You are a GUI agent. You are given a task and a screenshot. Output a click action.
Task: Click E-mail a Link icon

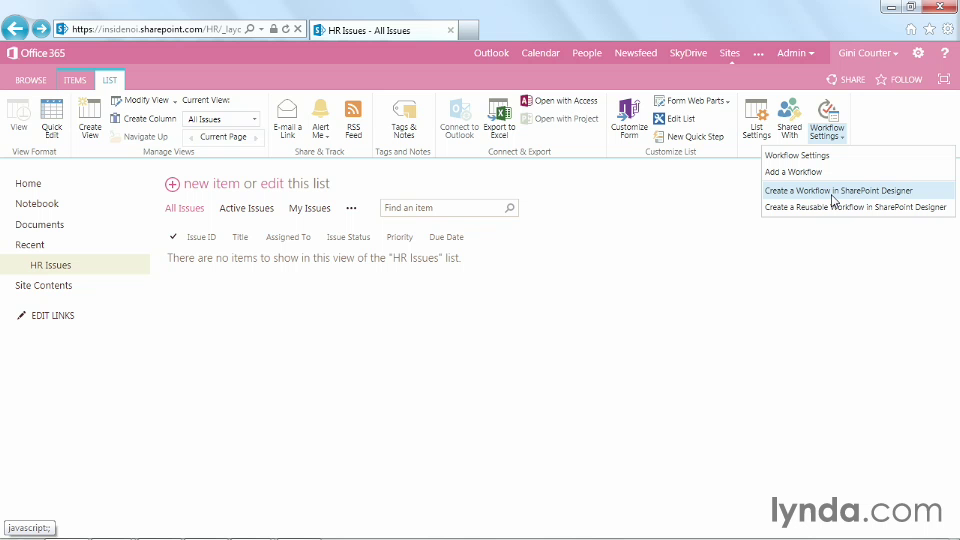pyautogui.click(x=287, y=118)
